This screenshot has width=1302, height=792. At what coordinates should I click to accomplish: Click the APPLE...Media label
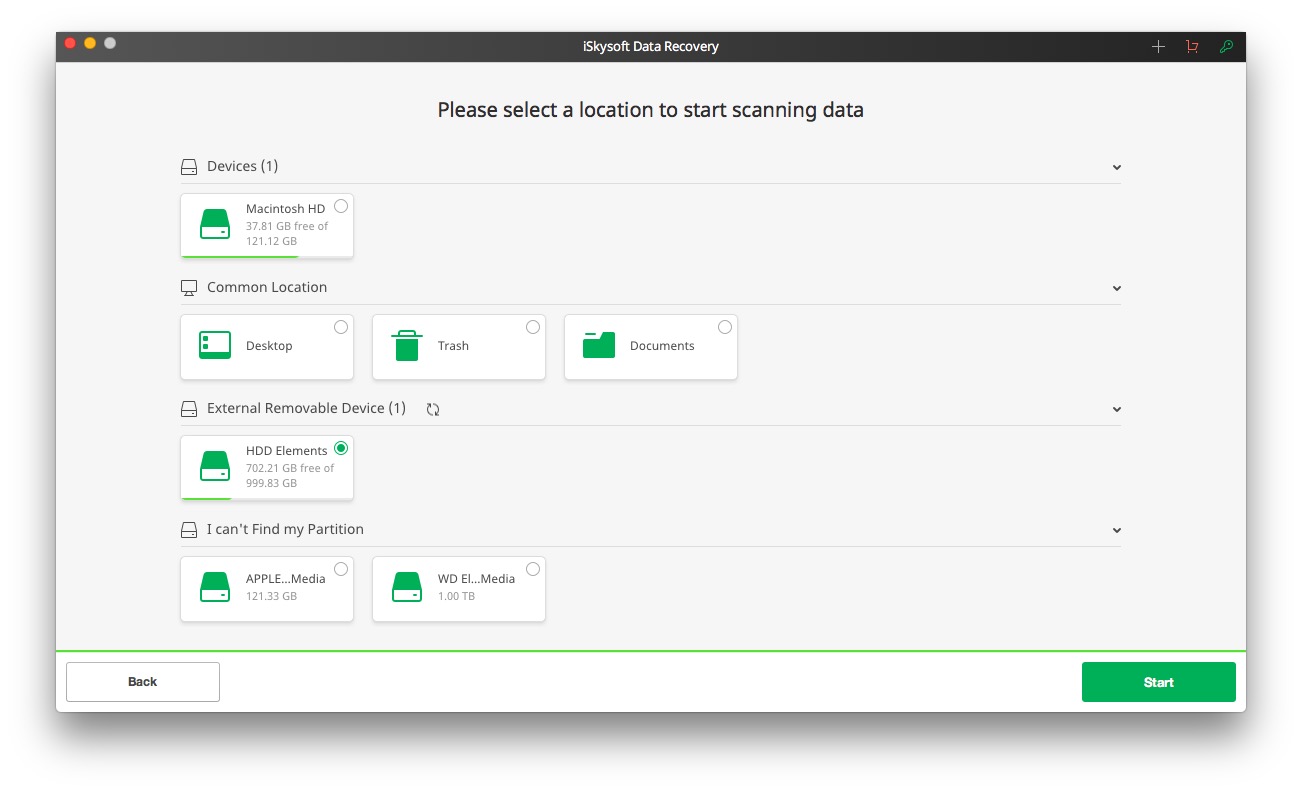point(286,579)
